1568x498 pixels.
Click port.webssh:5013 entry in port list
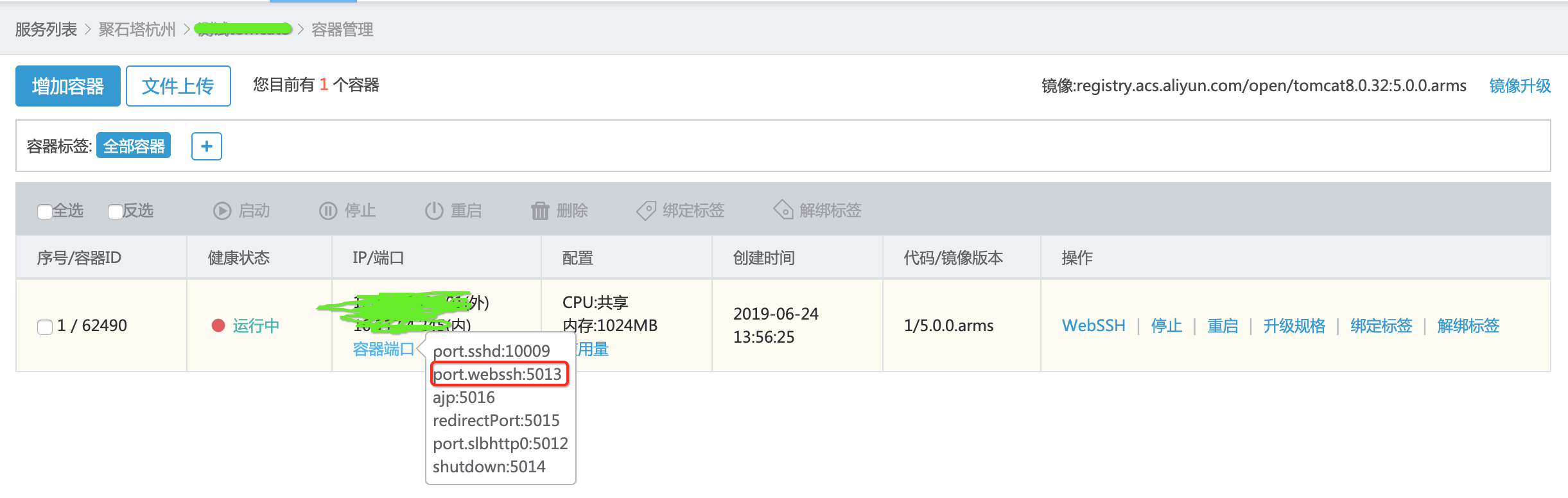(498, 374)
